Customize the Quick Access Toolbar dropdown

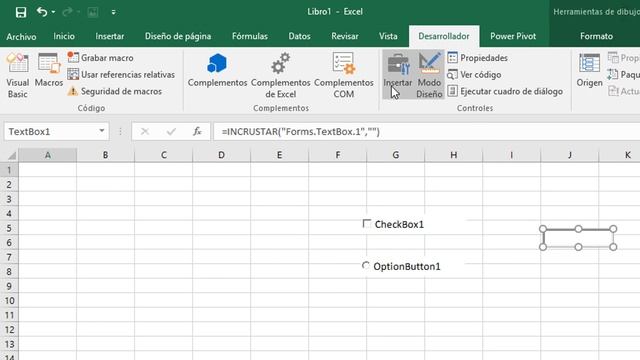(113, 12)
